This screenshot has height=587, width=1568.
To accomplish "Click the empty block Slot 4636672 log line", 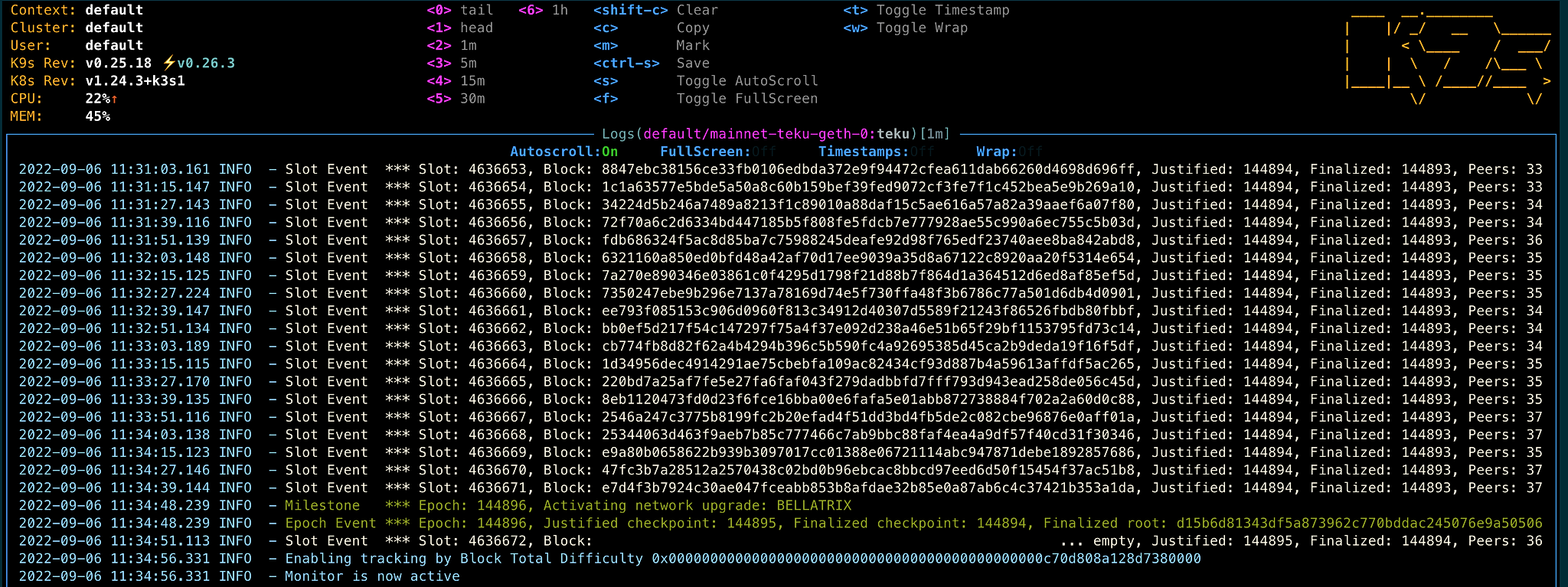I will coord(781,540).
